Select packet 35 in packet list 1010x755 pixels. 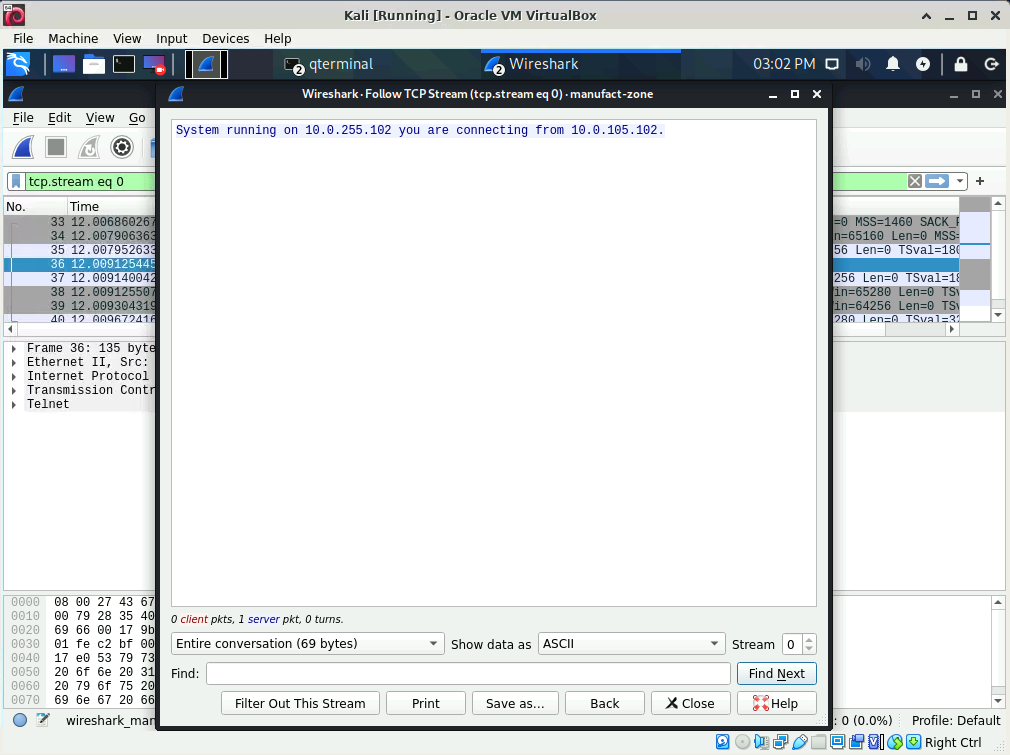click(x=81, y=250)
